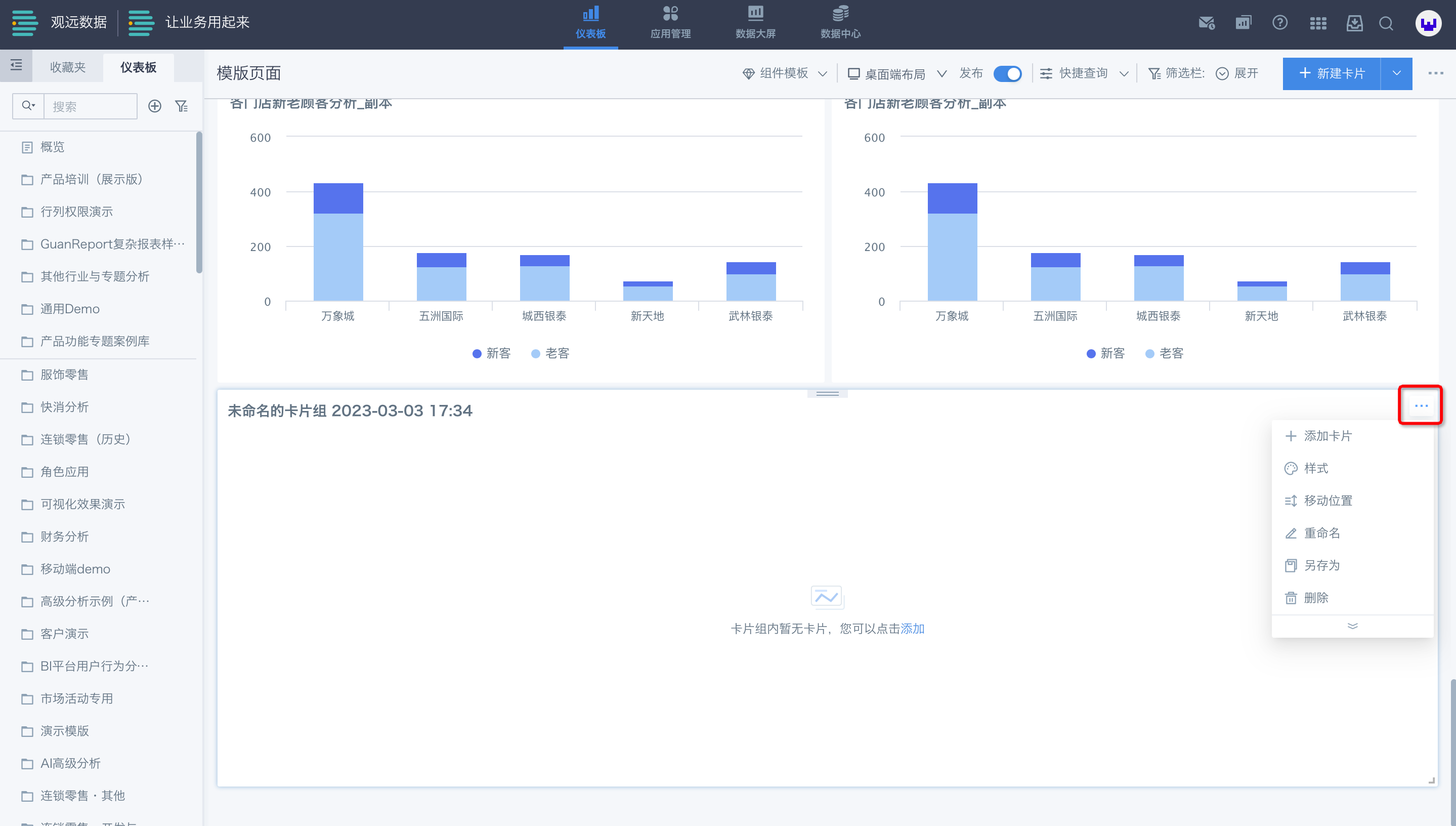Expand the 组件模板 dropdown
This screenshot has width=1456, height=826.
(785, 74)
